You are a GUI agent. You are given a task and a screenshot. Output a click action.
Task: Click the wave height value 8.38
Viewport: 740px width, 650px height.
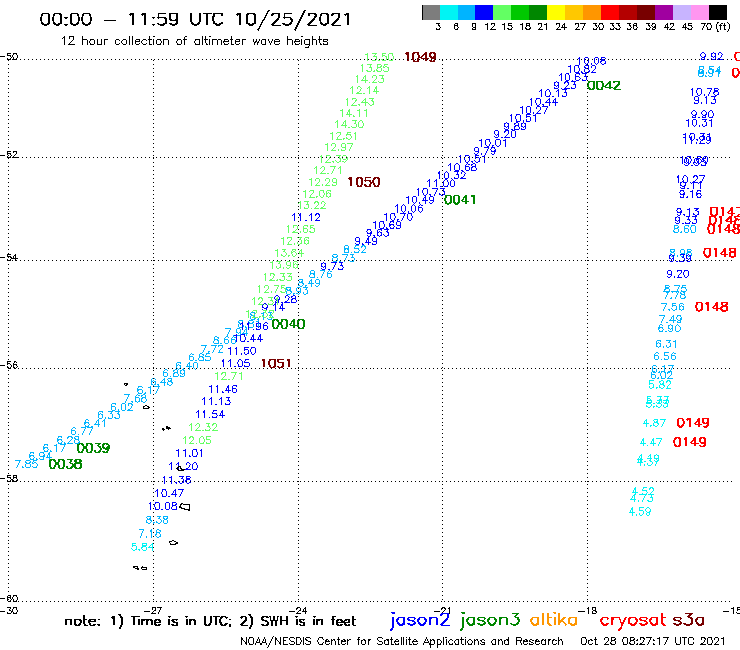tap(157, 520)
